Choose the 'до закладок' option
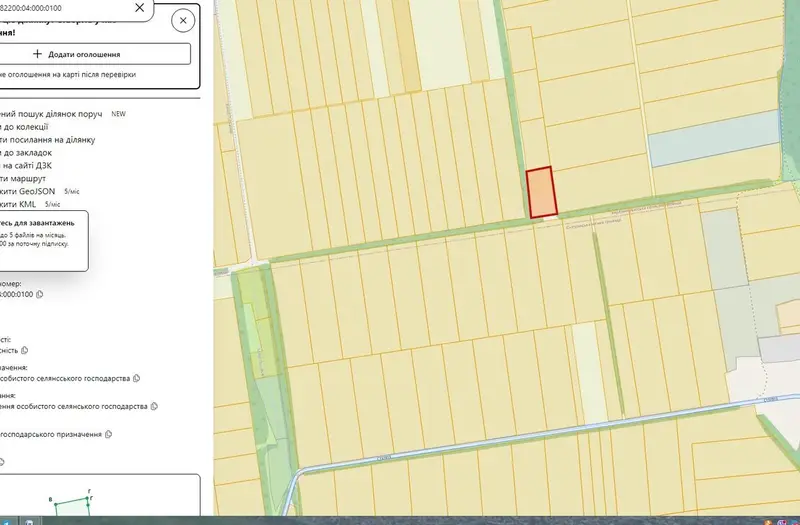 [x=26, y=153]
